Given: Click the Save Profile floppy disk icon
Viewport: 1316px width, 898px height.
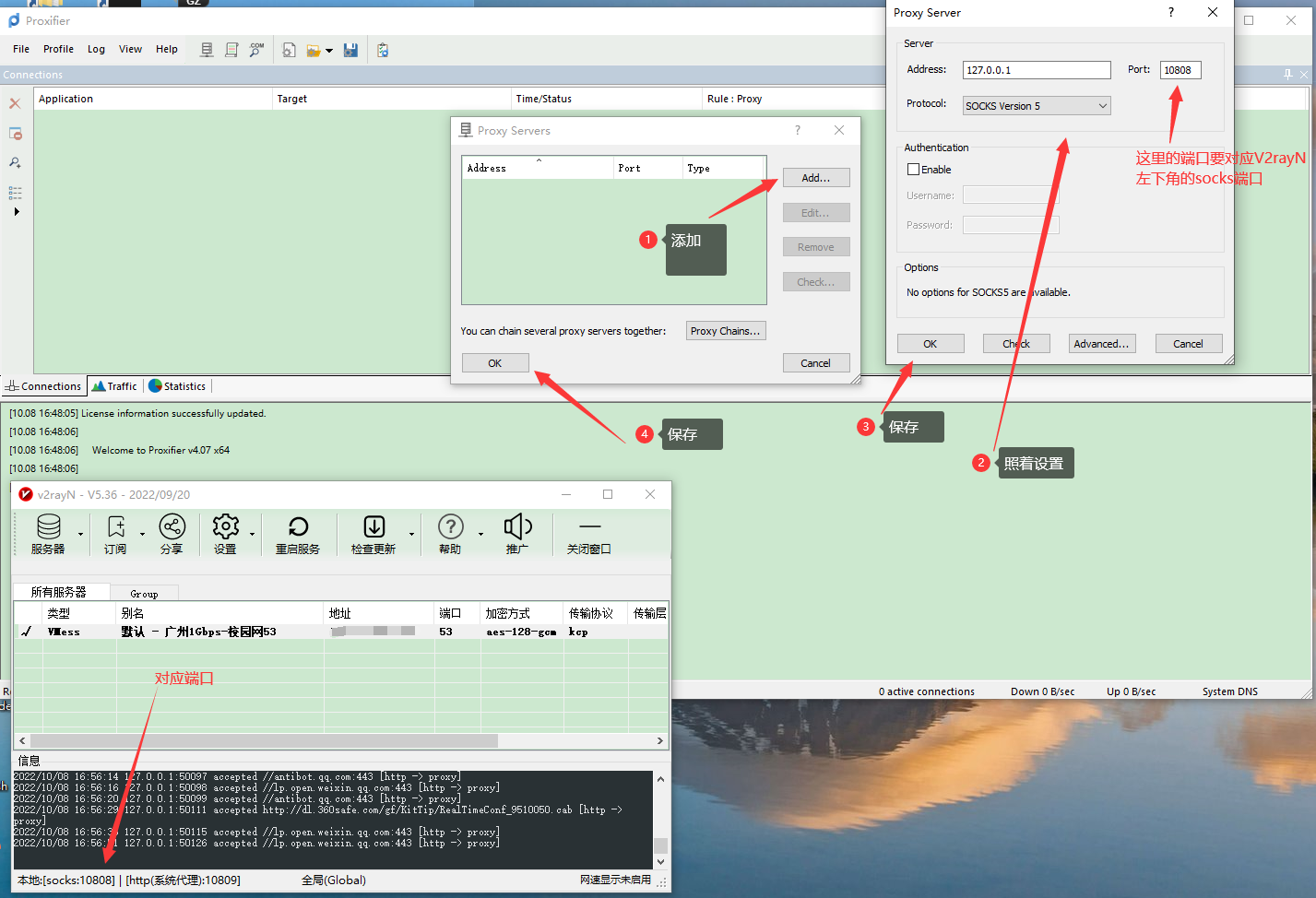Looking at the screenshot, I should [350, 50].
